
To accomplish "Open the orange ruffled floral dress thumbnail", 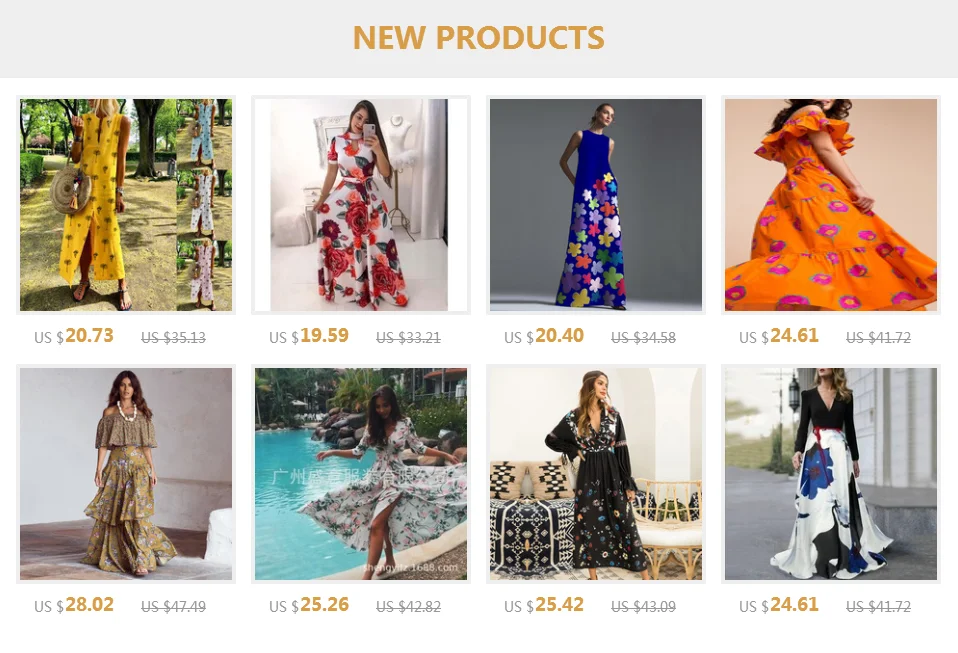I will (830, 205).
